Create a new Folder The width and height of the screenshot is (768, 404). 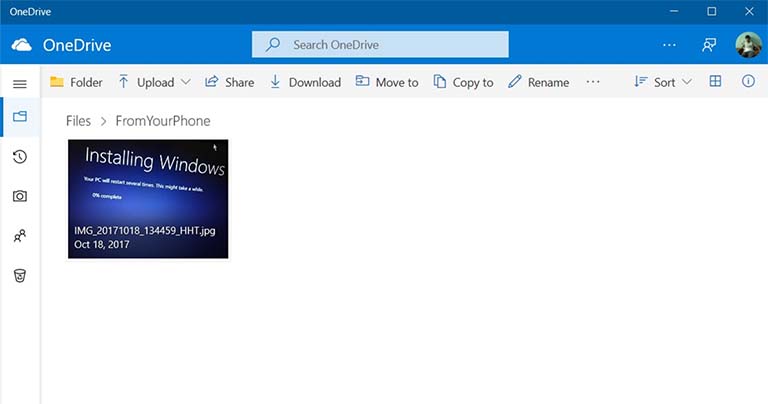click(x=76, y=82)
